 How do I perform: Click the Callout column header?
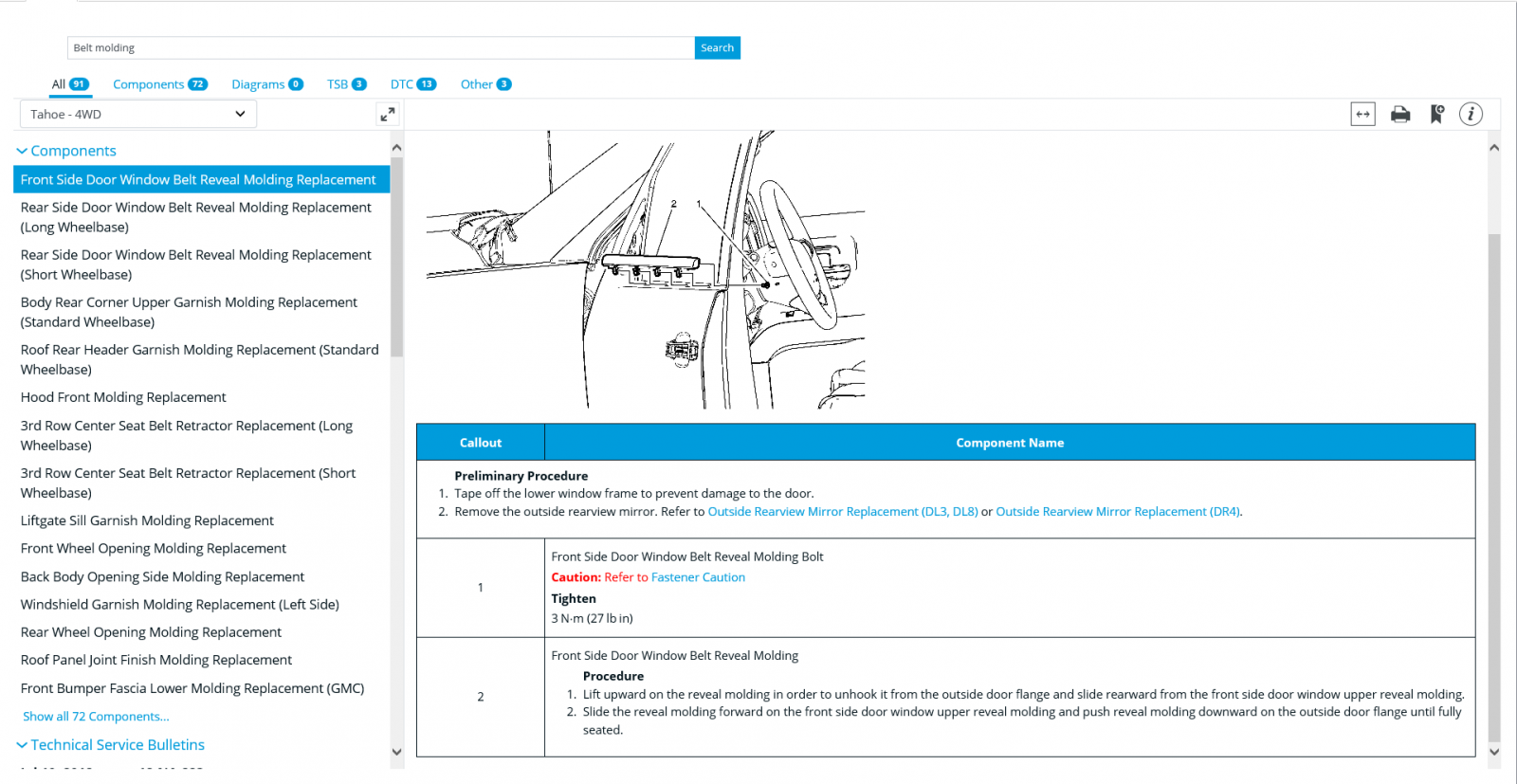tap(481, 443)
